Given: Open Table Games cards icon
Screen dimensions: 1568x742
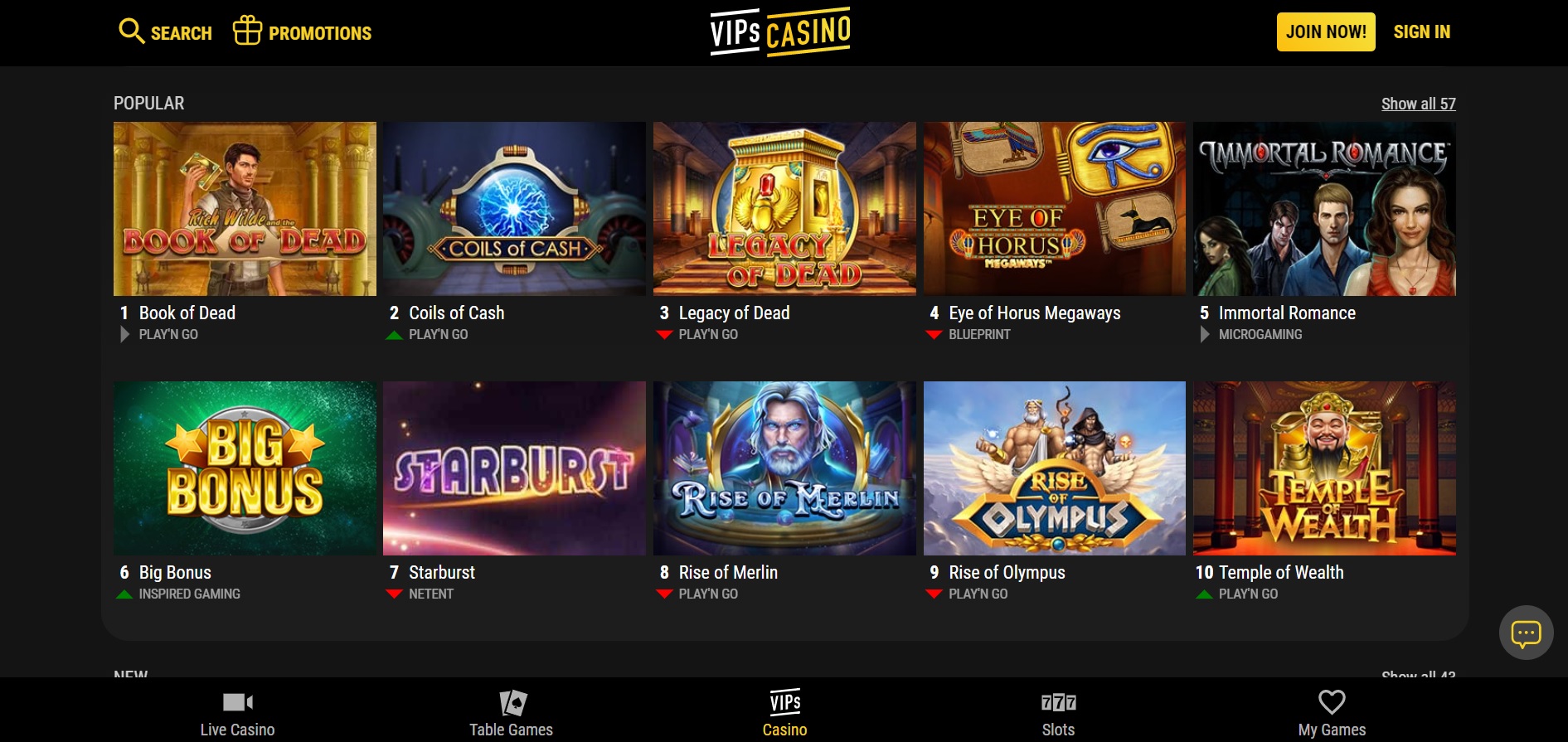Looking at the screenshot, I should [x=512, y=703].
